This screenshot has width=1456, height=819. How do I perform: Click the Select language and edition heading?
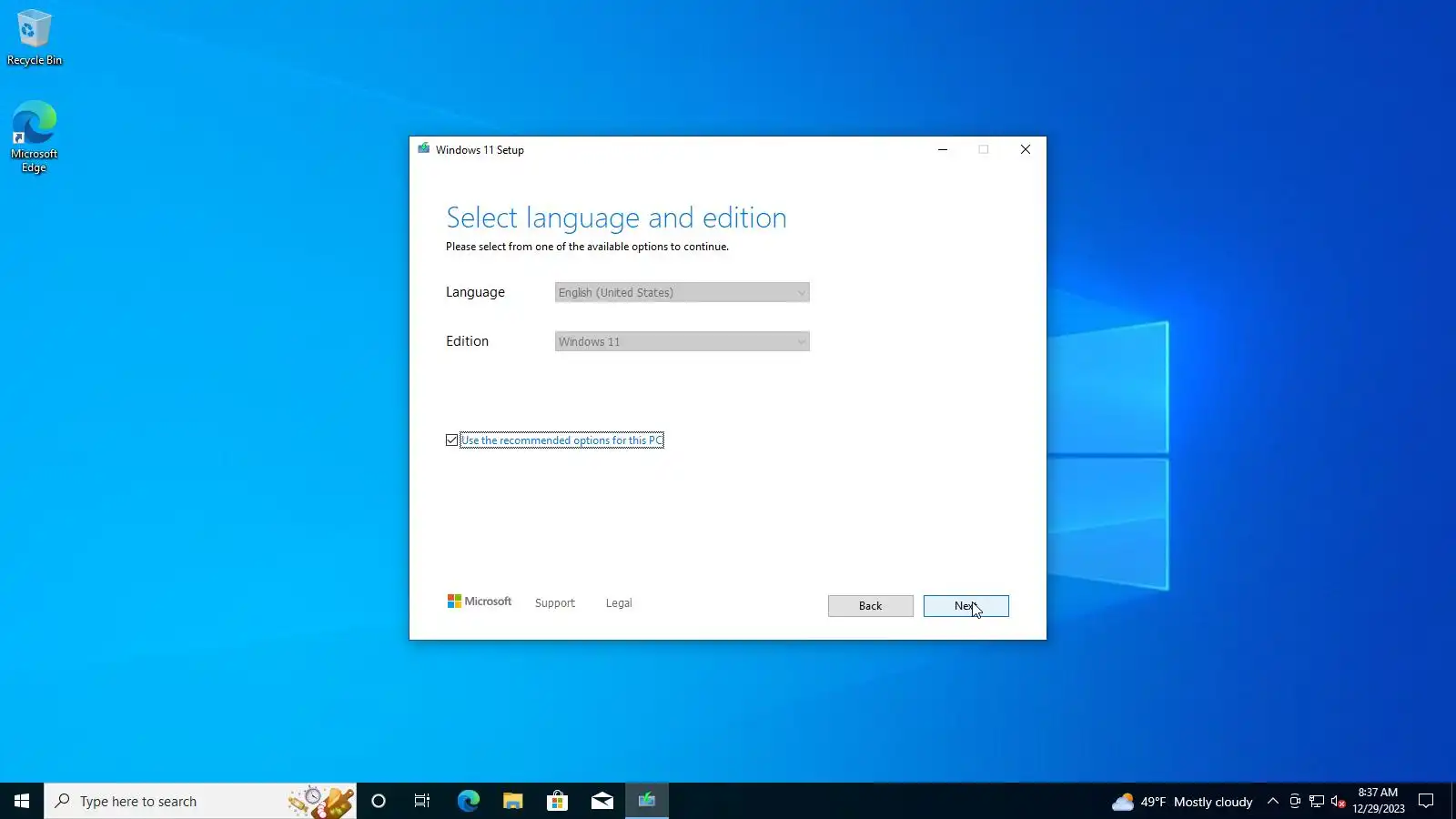(616, 217)
